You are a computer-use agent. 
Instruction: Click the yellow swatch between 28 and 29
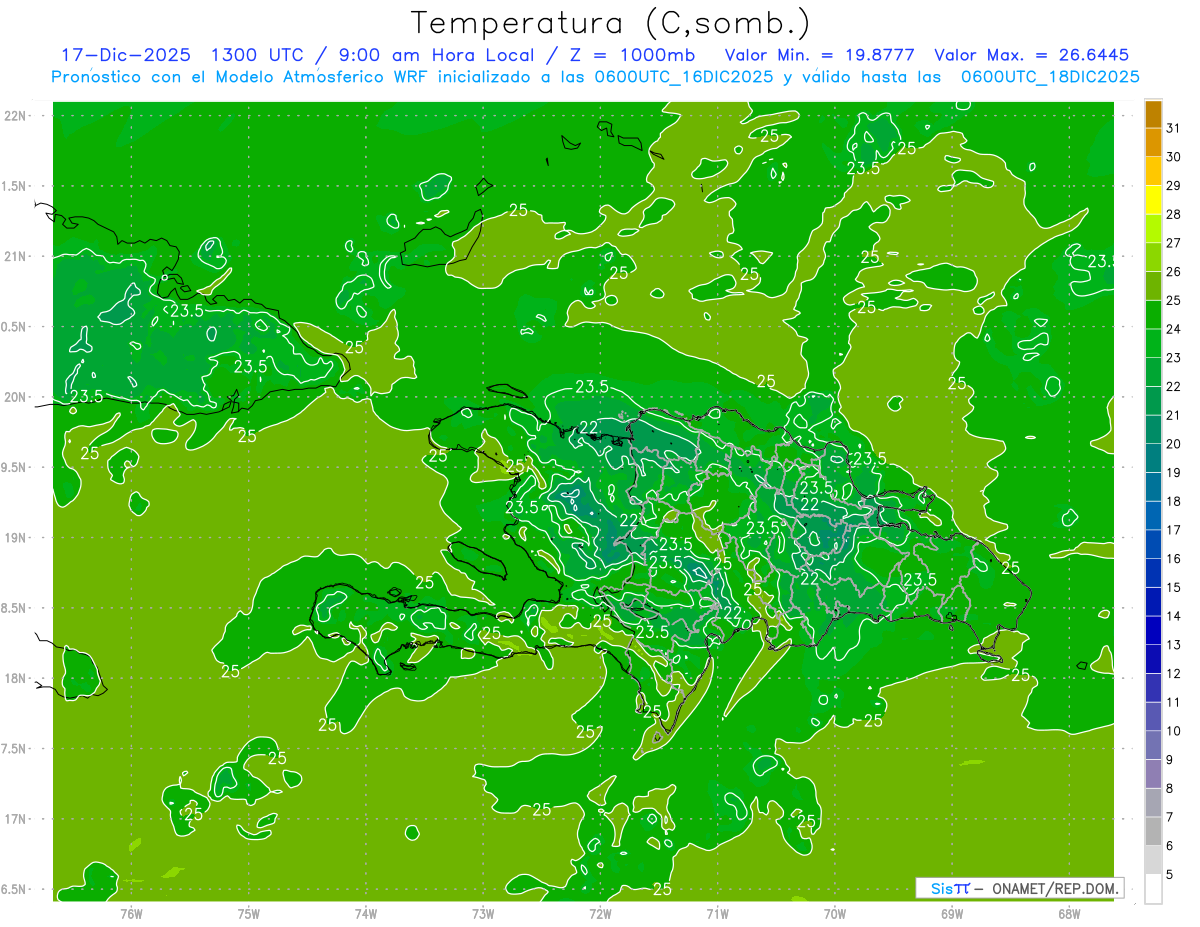[1153, 200]
